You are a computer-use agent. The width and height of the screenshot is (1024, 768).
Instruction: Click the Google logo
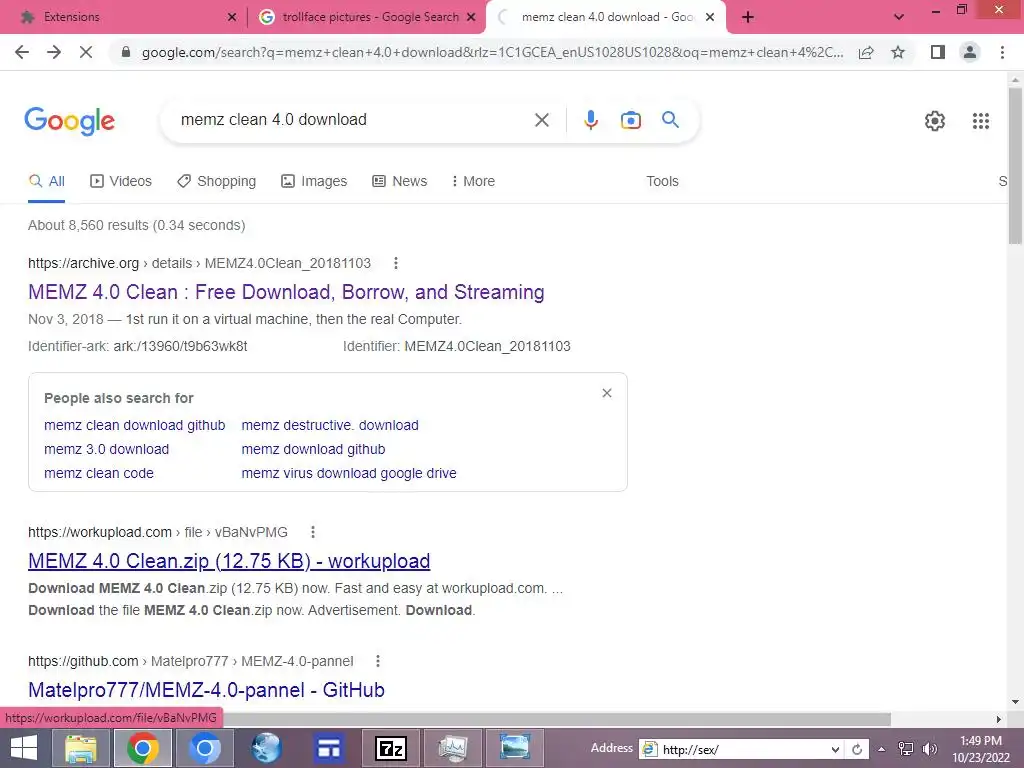pos(70,121)
